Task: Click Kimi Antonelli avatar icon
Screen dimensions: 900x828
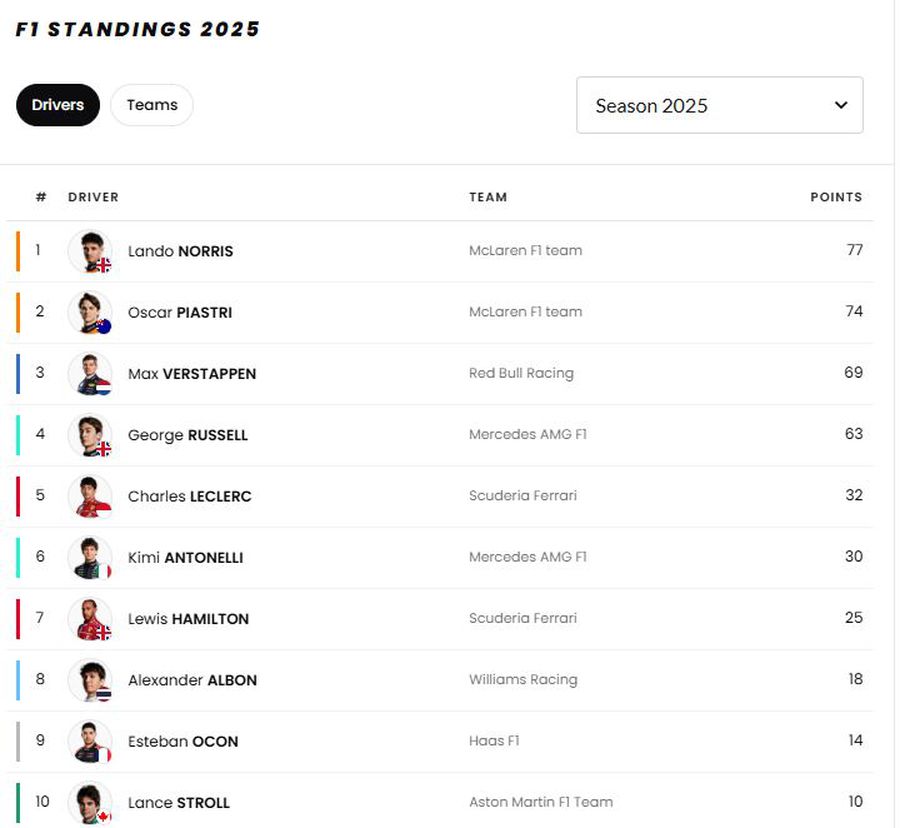Action: [90, 557]
